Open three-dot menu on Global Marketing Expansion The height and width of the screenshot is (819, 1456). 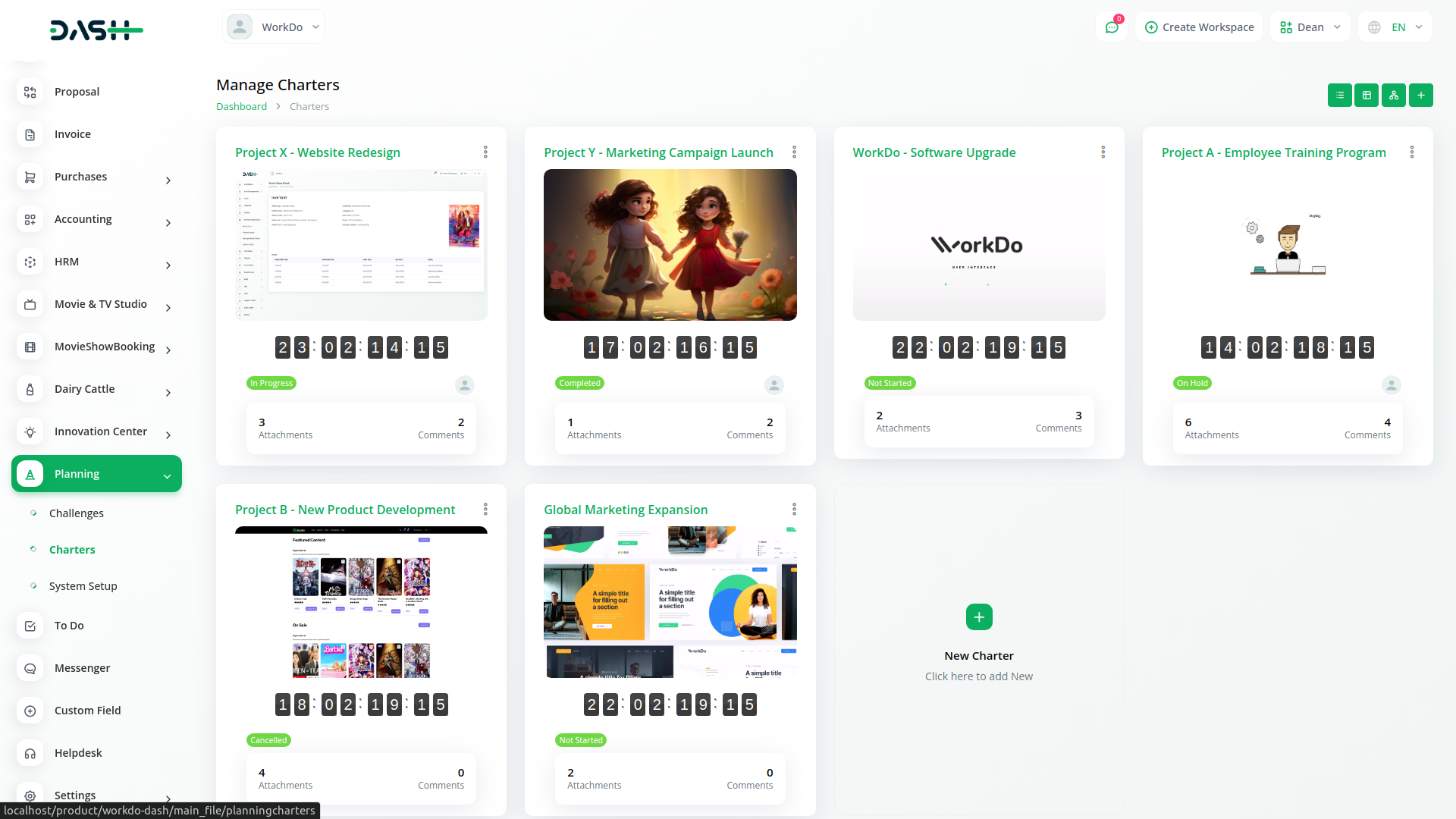click(794, 510)
